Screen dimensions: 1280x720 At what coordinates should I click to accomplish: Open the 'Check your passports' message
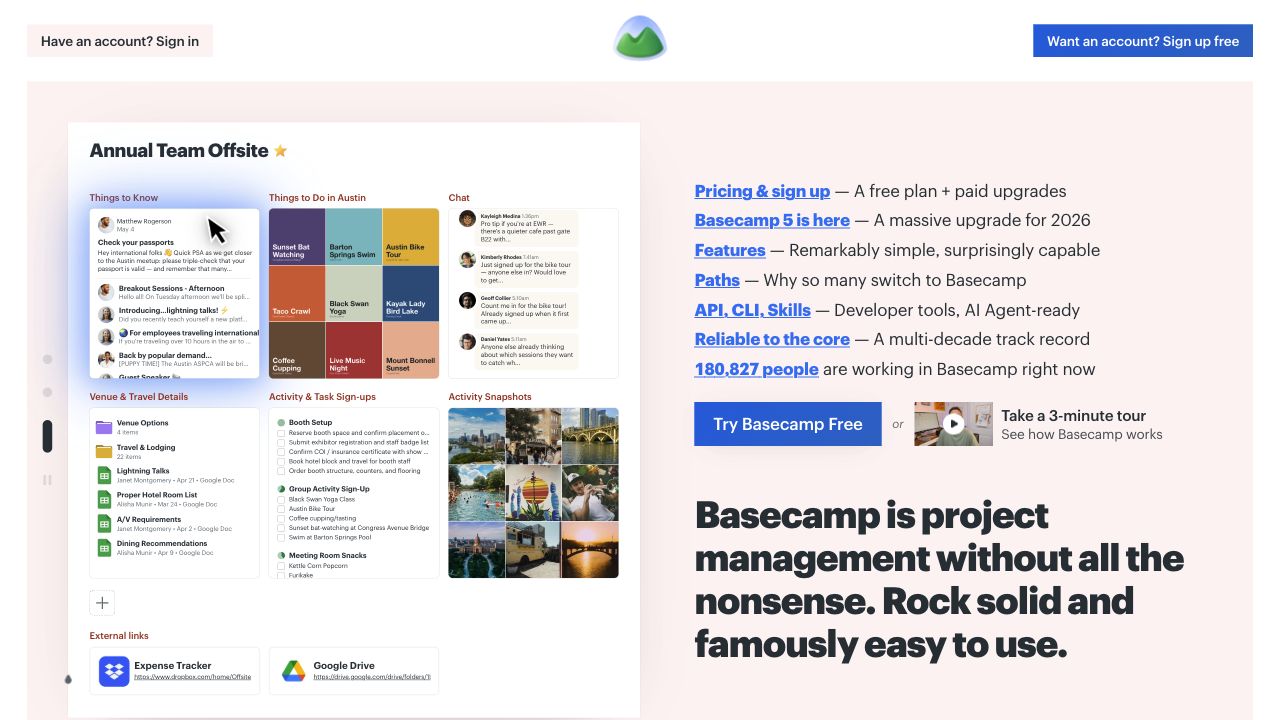coord(136,242)
